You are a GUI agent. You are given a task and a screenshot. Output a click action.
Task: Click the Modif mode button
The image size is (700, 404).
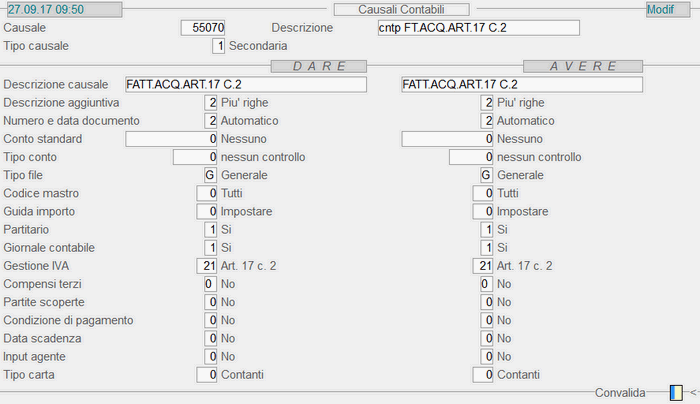point(668,9)
